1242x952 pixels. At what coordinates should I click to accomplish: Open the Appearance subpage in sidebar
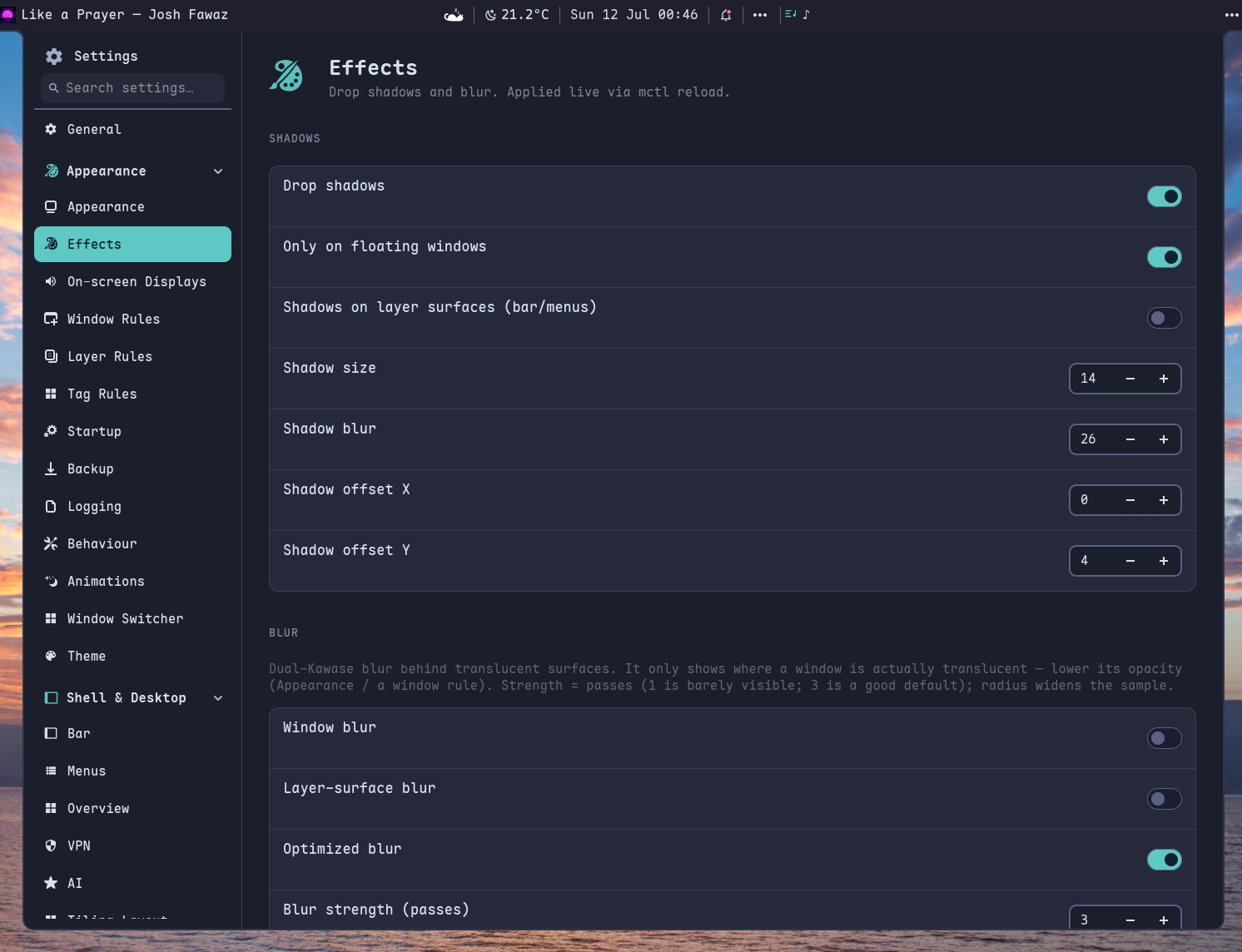[x=132, y=207]
